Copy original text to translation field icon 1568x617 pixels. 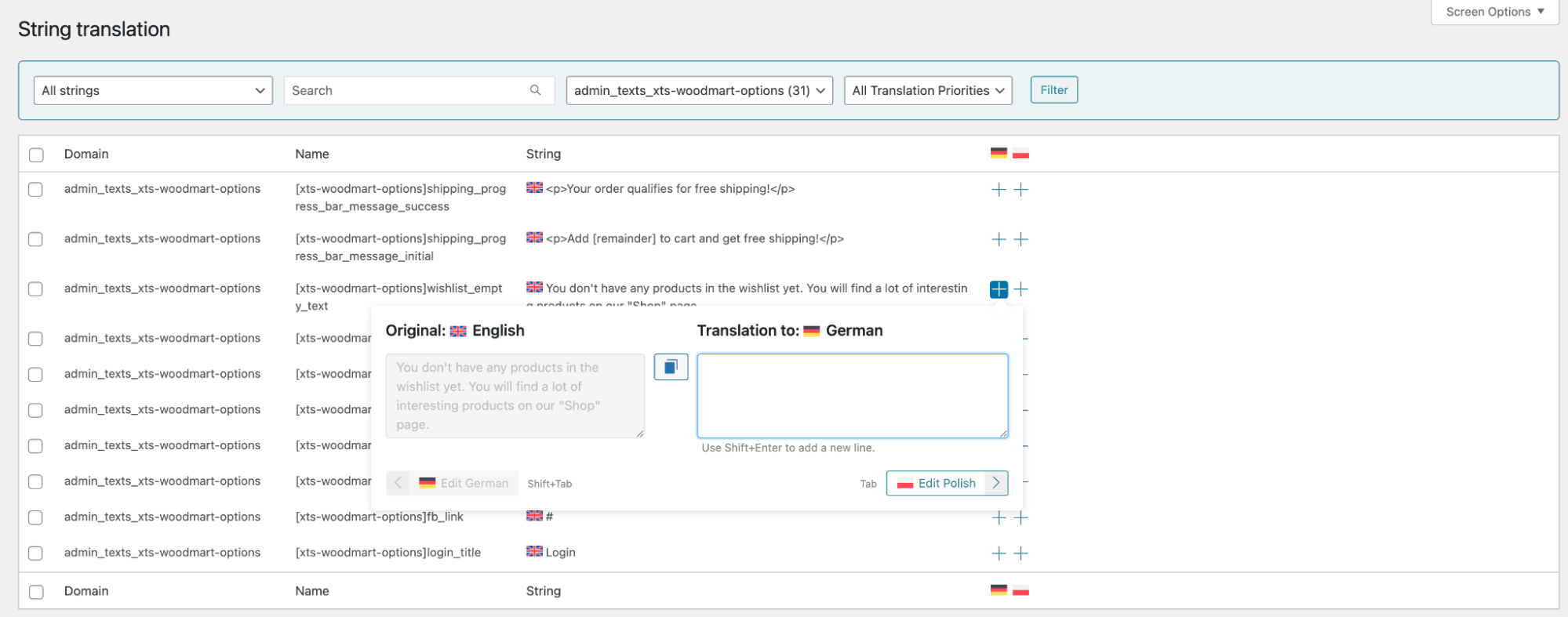[x=671, y=367]
